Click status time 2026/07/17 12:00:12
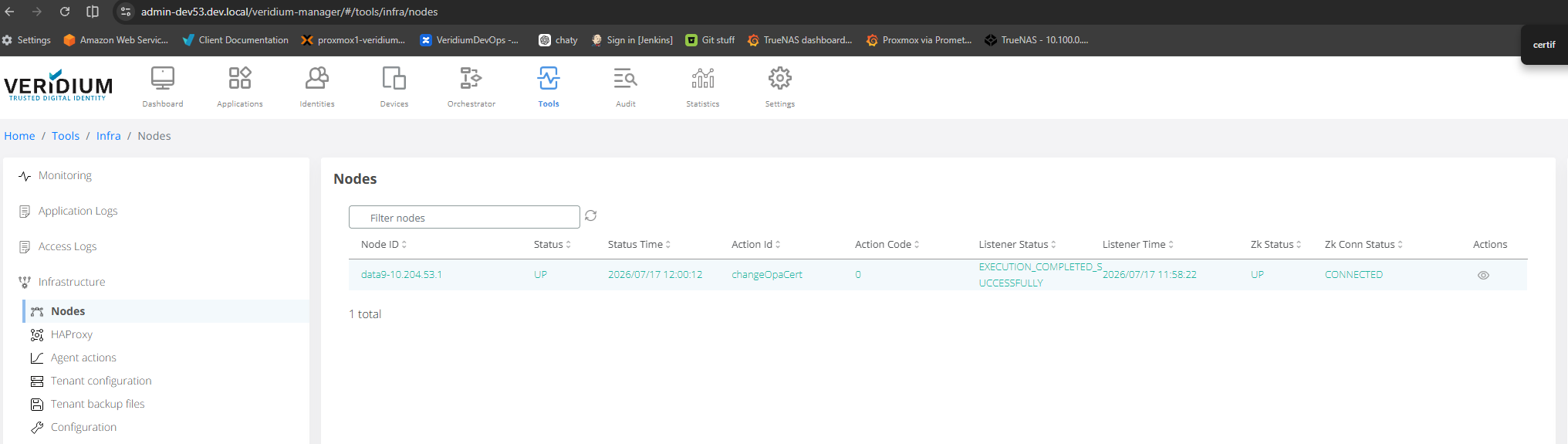The width and height of the screenshot is (1568, 444). coord(655,275)
